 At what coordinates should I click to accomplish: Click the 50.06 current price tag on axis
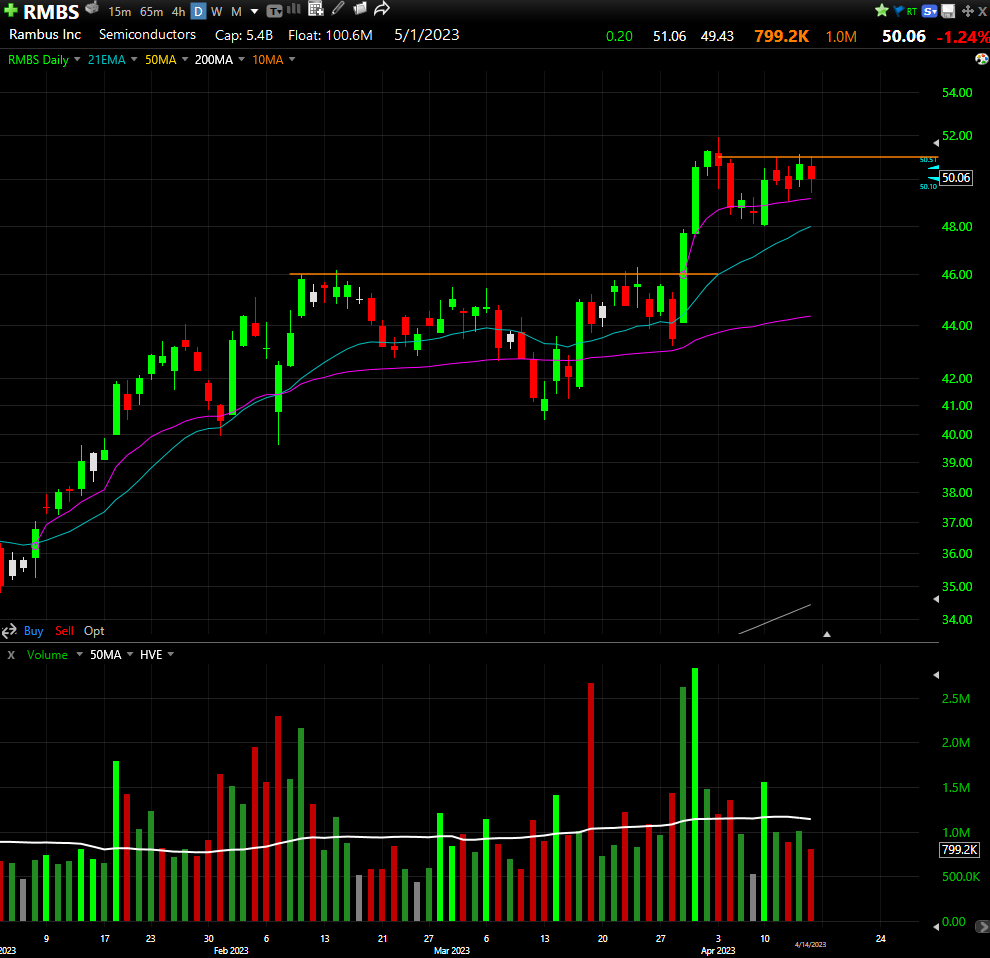956,178
